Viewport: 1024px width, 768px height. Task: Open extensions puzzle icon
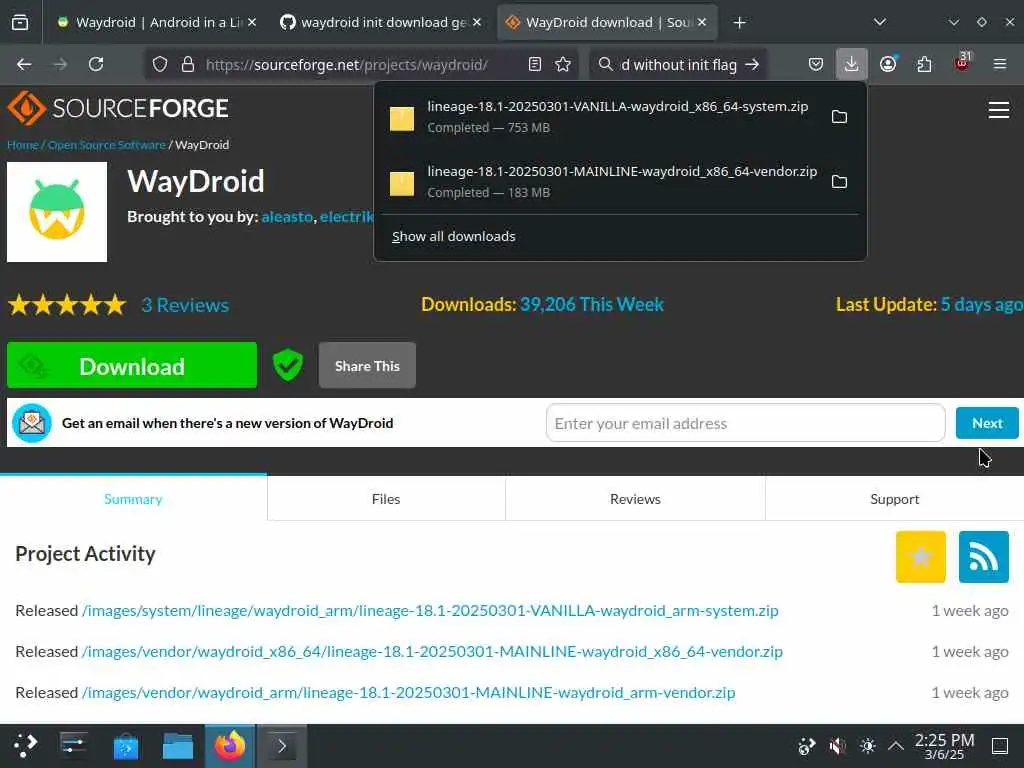(925, 65)
